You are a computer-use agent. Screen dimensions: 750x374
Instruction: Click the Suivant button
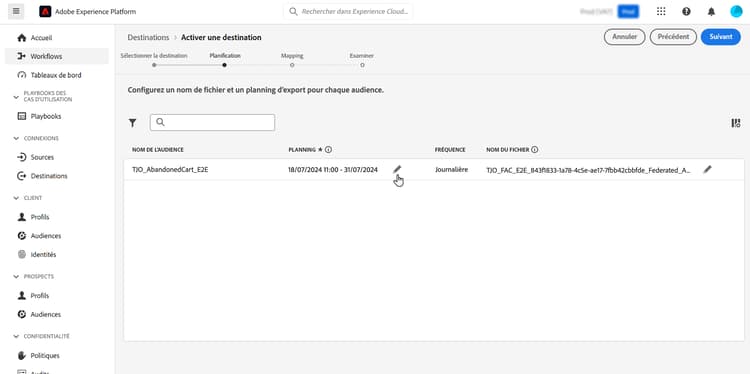click(720, 37)
